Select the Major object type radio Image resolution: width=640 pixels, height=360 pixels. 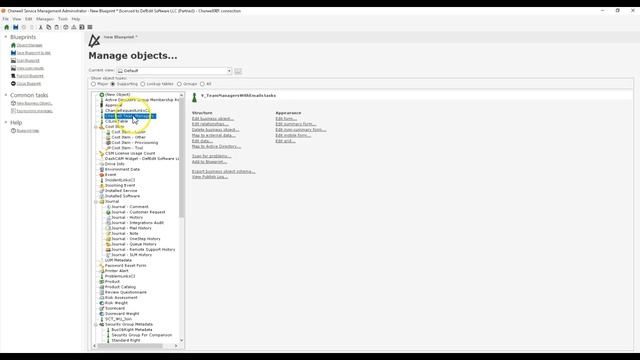[93, 84]
